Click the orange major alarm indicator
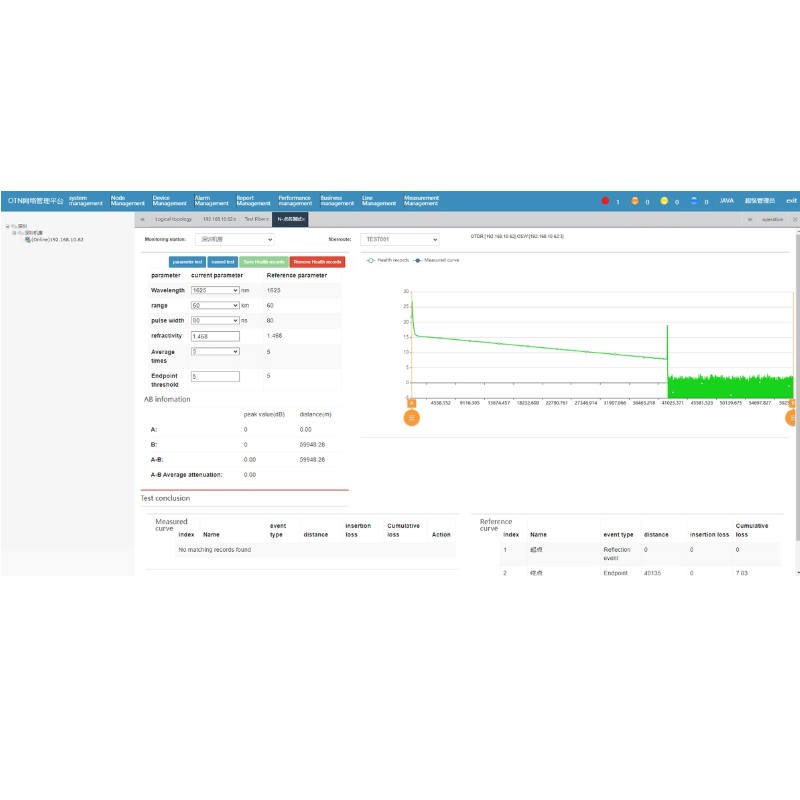800x800 pixels. click(635, 201)
